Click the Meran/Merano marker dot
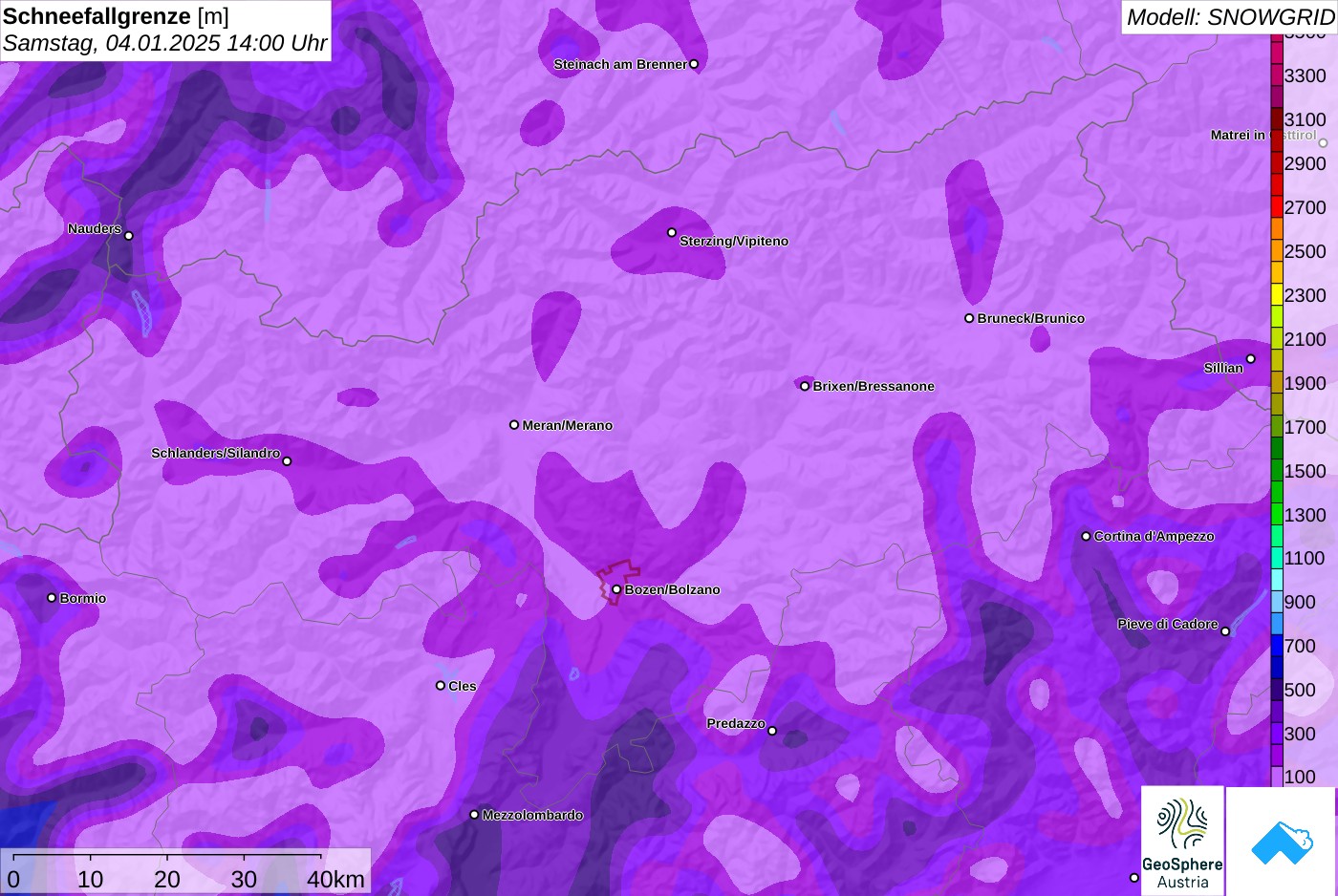 pyautogui.click(x=514, y=425)
